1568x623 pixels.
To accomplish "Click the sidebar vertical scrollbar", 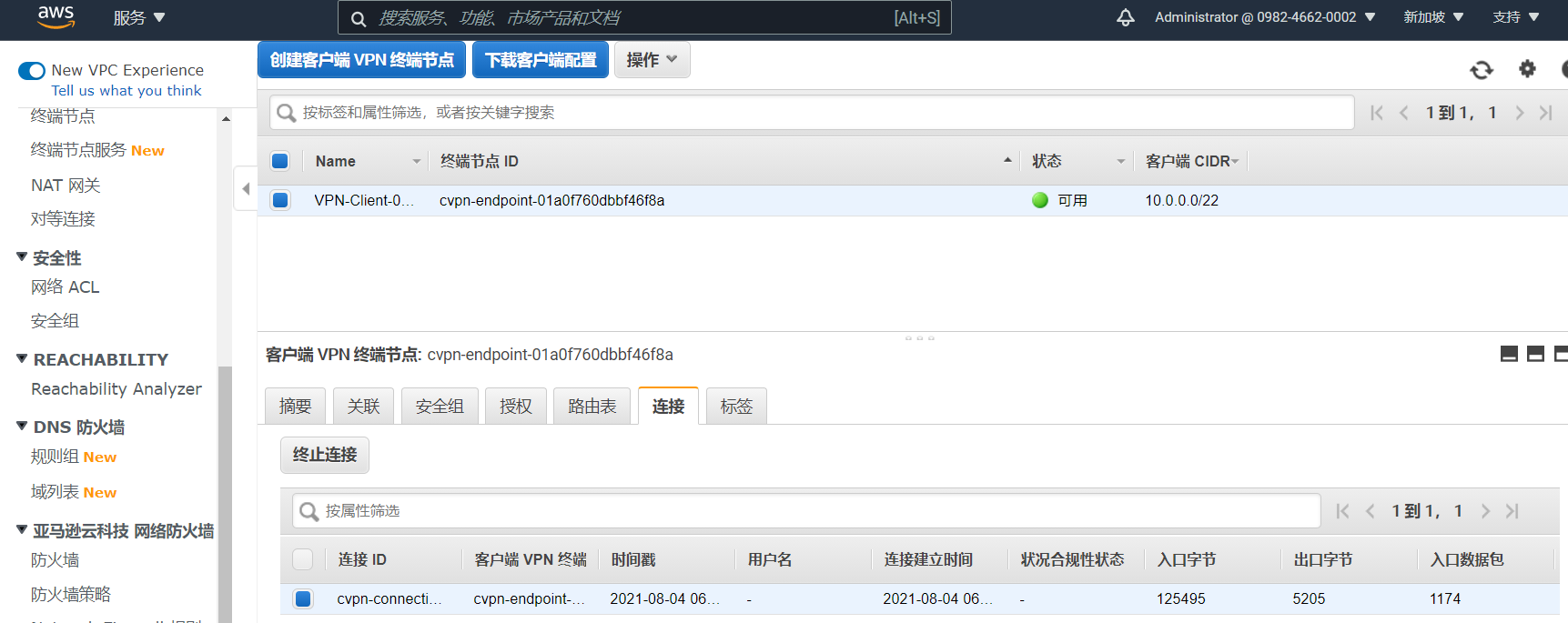I will click(225, 494).
